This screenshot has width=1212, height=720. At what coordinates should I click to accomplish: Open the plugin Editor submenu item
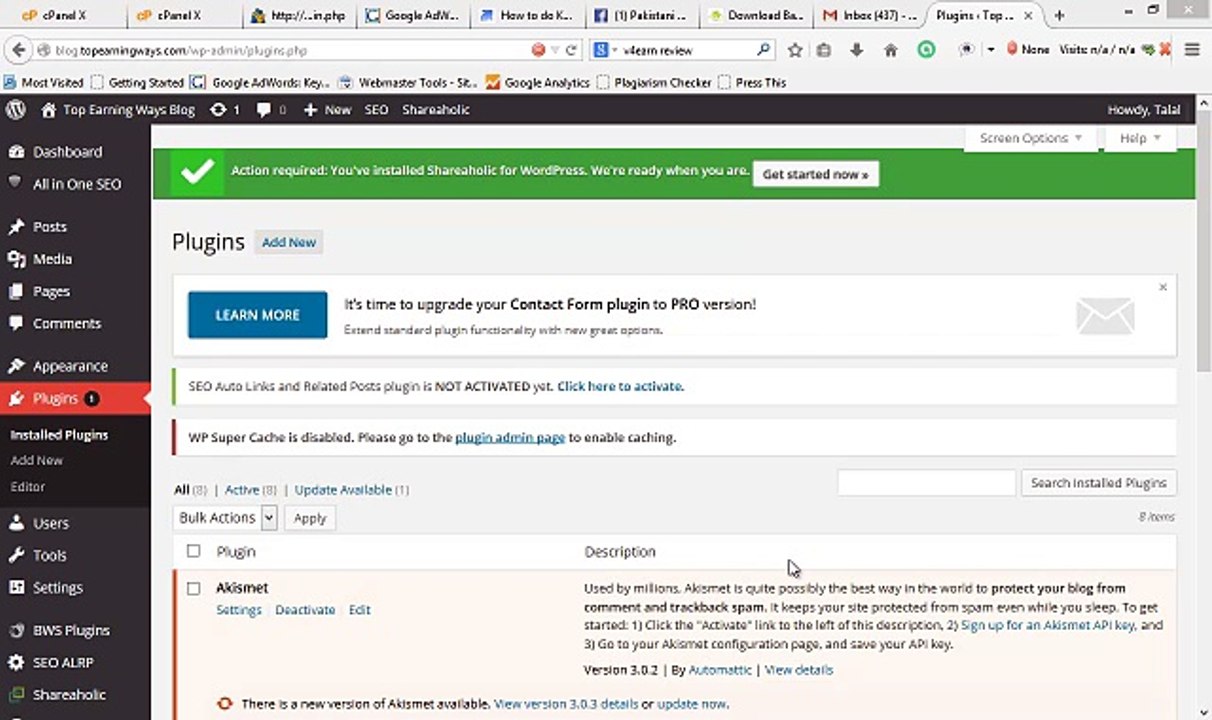click(x=28, y=486)
